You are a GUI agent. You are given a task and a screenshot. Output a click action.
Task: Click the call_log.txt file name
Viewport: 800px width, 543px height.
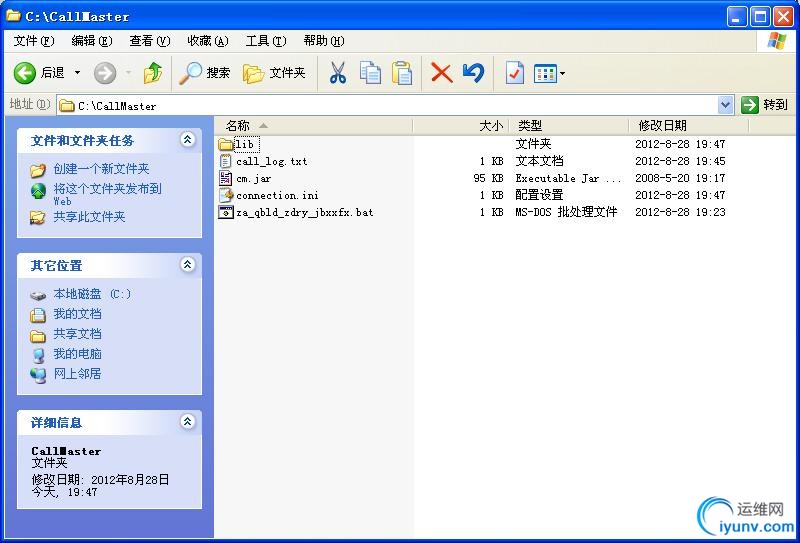tap(271, 162)
